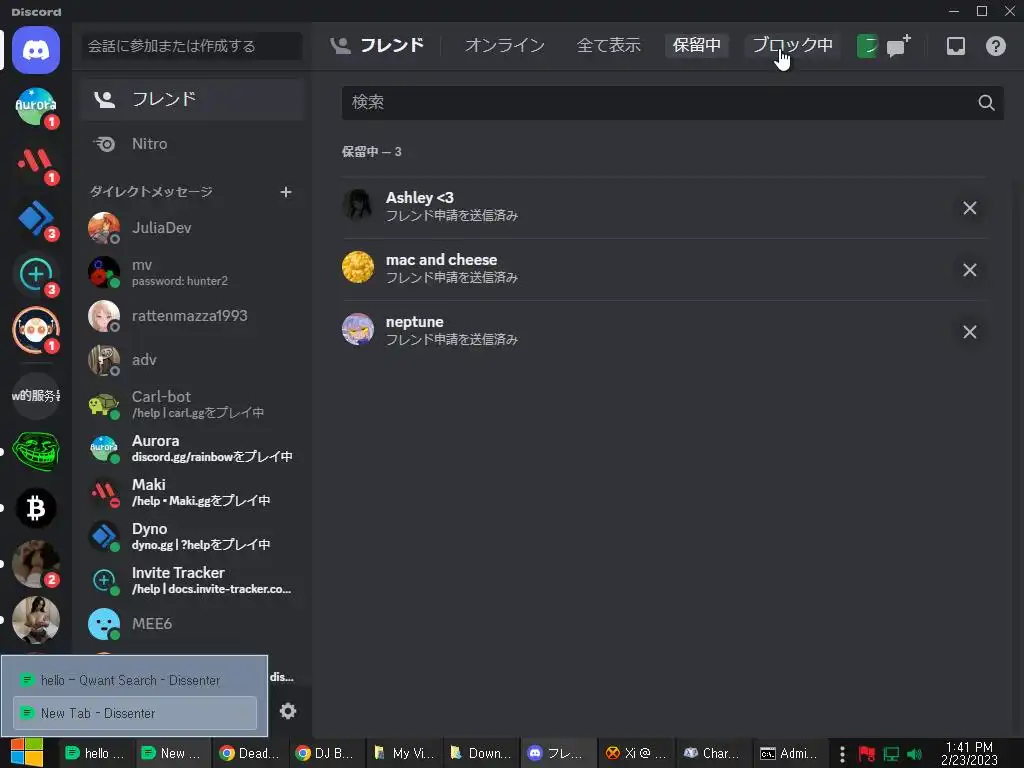Open DM with rattenmazza1993
This screenshot has height=768, width=1024.
[193, 316]
